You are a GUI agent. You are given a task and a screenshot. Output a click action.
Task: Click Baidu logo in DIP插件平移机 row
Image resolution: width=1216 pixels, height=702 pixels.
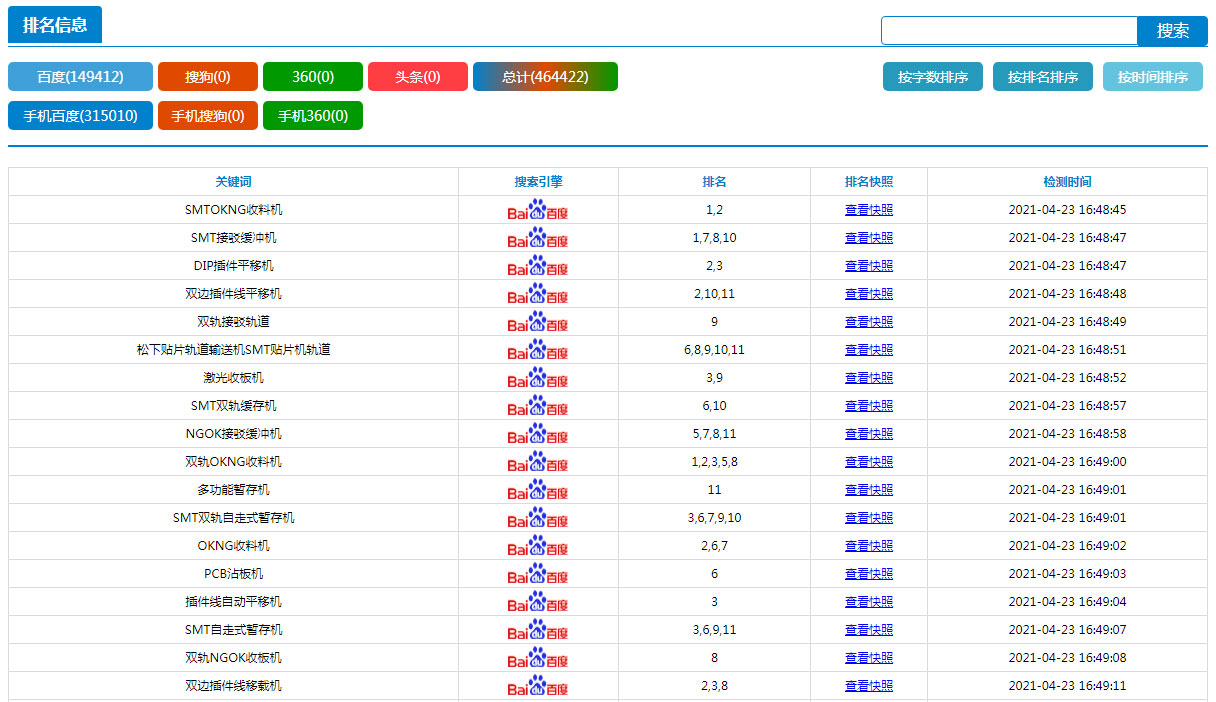tap(538, 266)
